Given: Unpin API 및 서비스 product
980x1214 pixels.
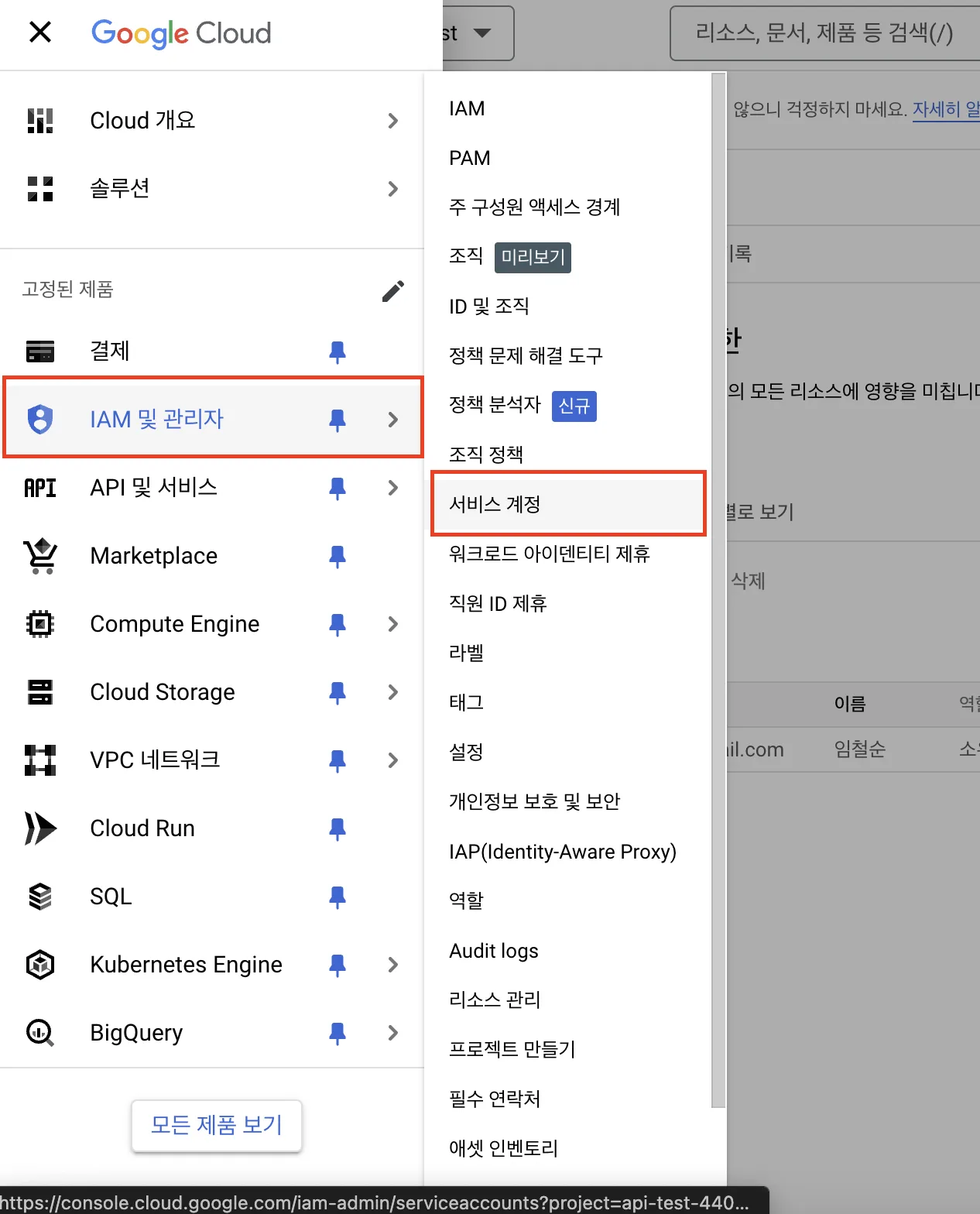Looking at the screenshot, I should coord(338,488).
